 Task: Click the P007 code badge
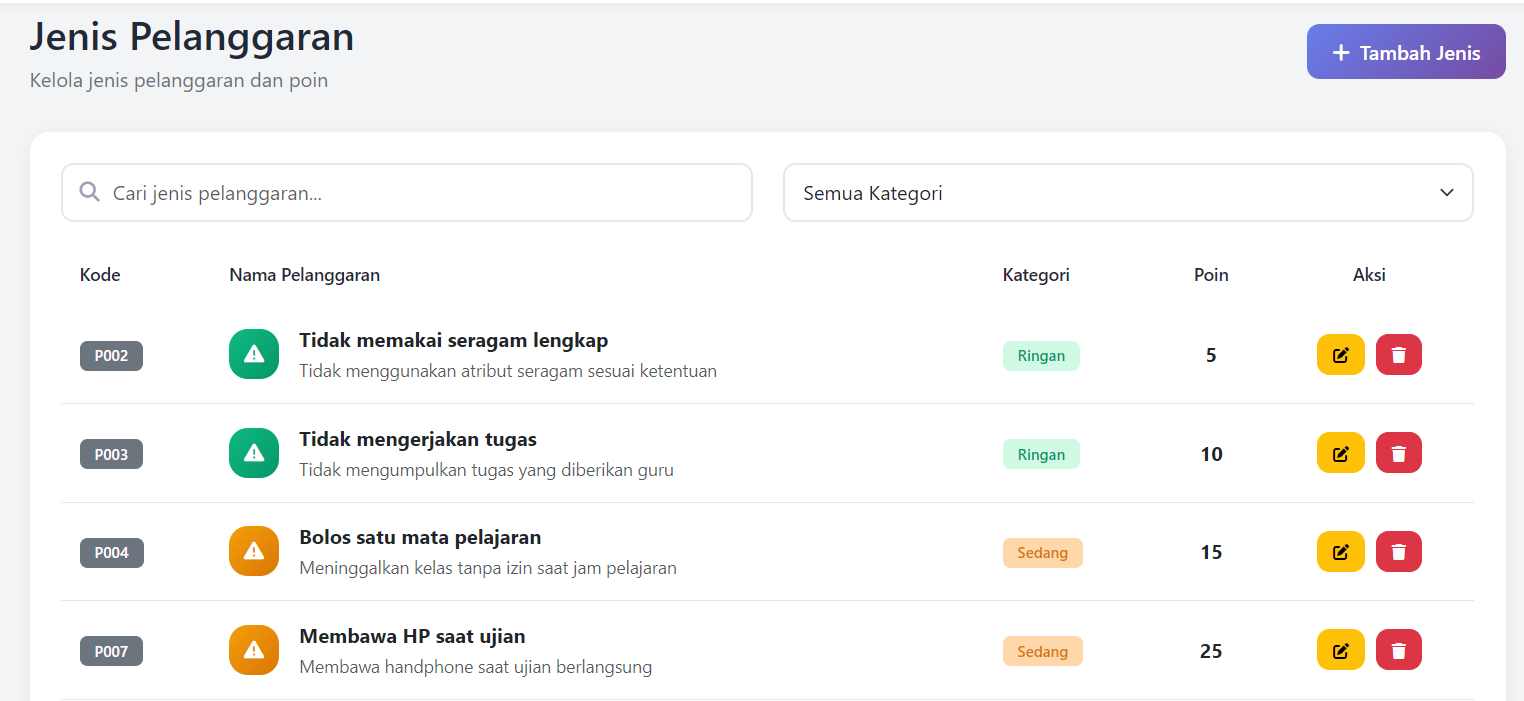tap(111, 651)
